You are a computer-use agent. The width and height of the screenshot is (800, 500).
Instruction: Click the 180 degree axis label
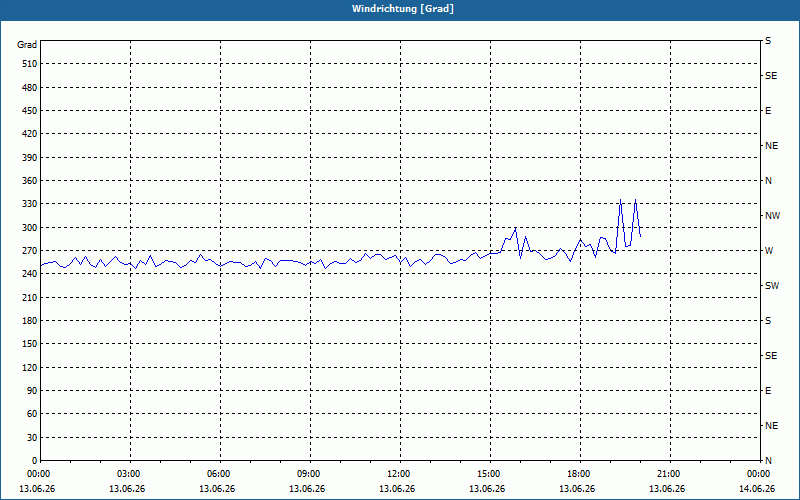click(30, 321)
